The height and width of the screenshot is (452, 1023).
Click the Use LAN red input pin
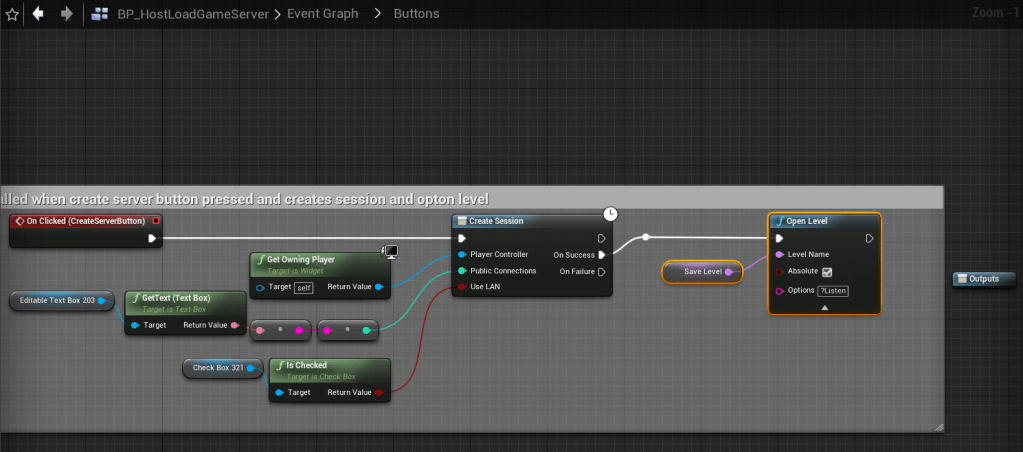click(x=461, y=287)
